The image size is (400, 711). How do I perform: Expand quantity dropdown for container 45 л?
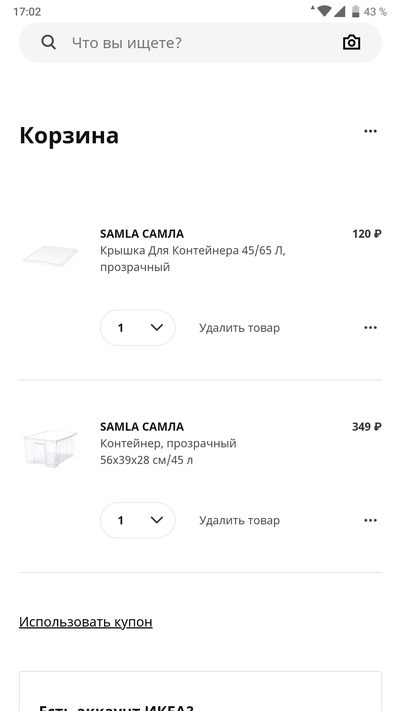[137, 521]
